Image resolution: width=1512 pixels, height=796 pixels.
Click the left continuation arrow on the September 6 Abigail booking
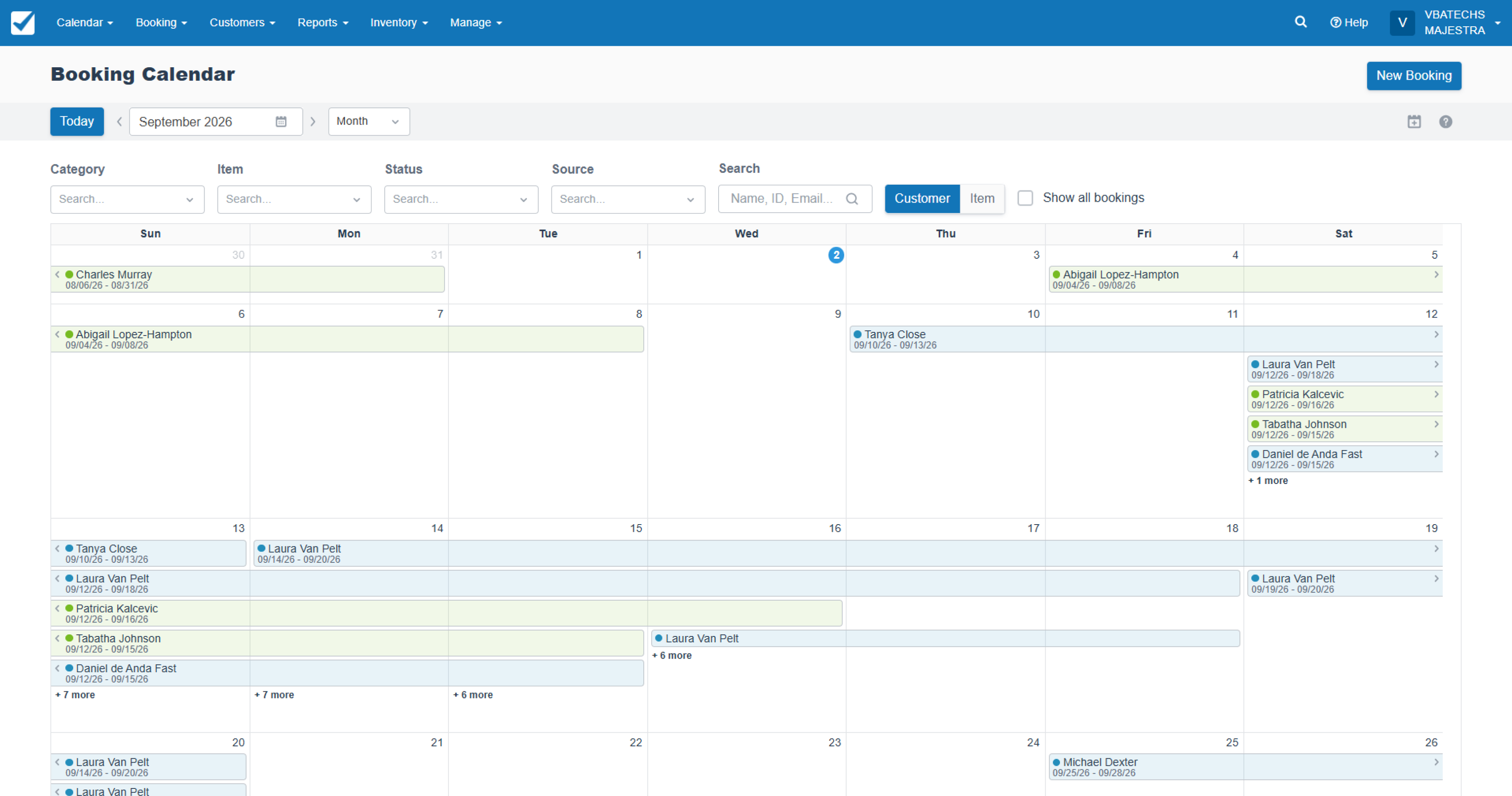click(58, 334)
